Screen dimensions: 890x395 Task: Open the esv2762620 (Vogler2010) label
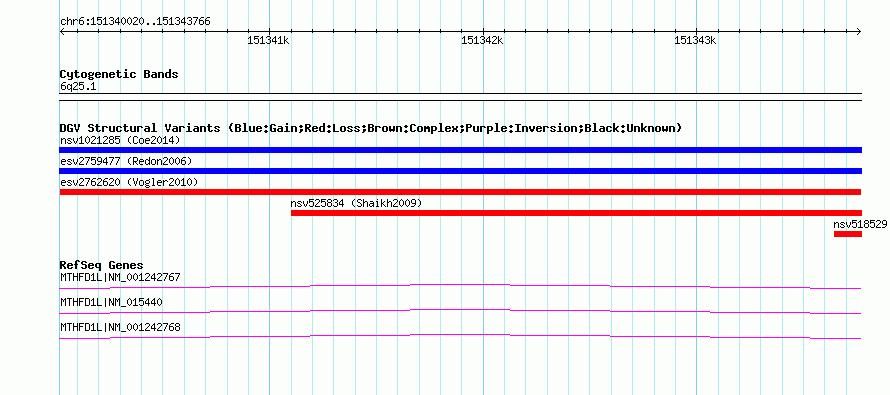tap(129, 182)
